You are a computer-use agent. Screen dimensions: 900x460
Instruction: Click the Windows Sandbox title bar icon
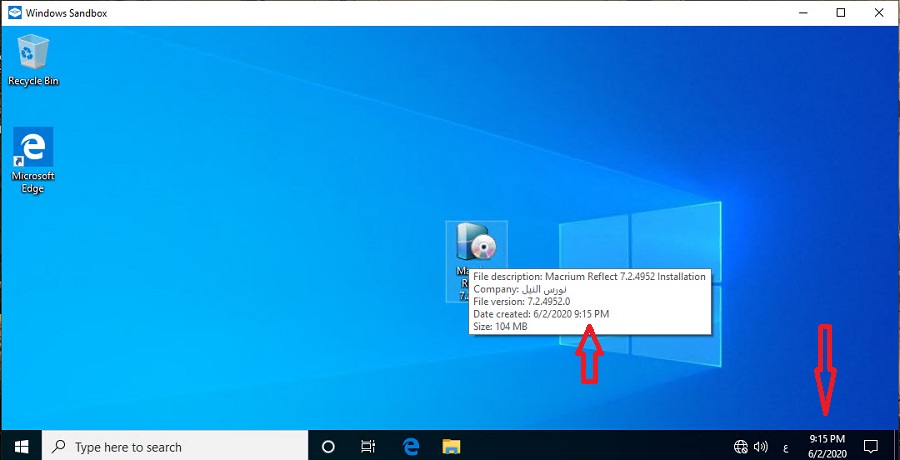coord(13,13)
